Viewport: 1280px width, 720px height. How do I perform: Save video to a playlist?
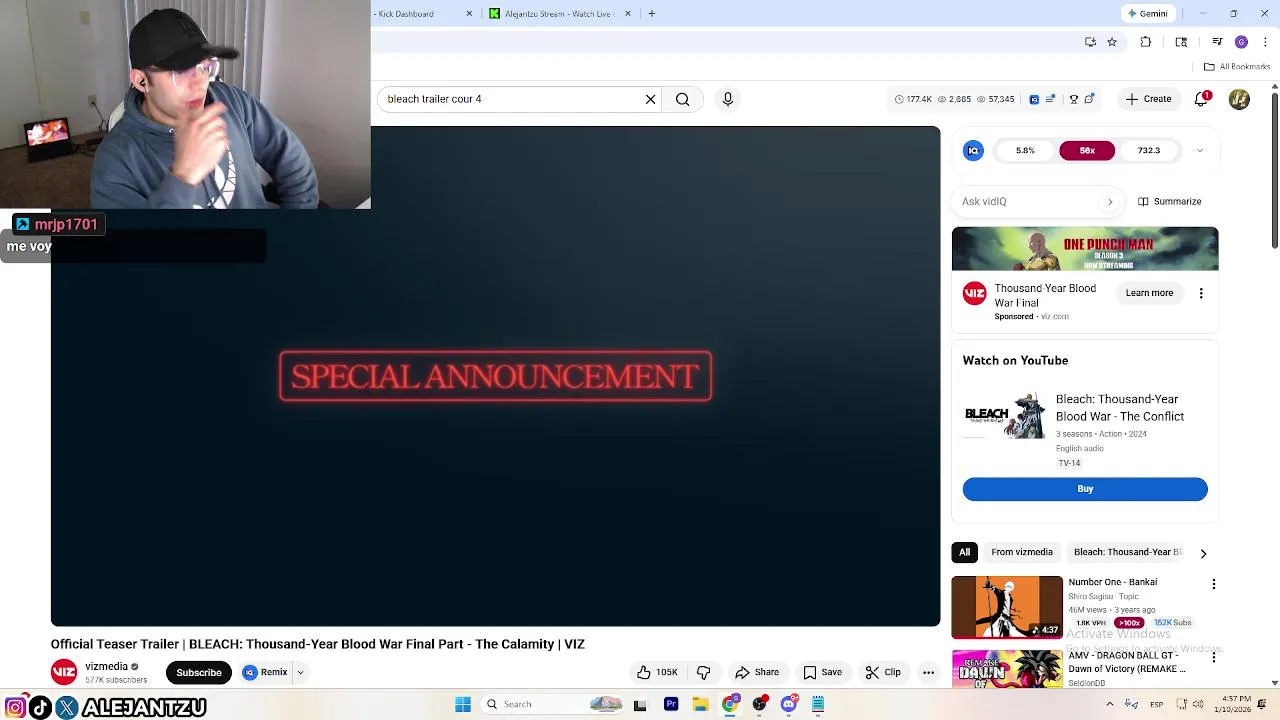(822, 673)
